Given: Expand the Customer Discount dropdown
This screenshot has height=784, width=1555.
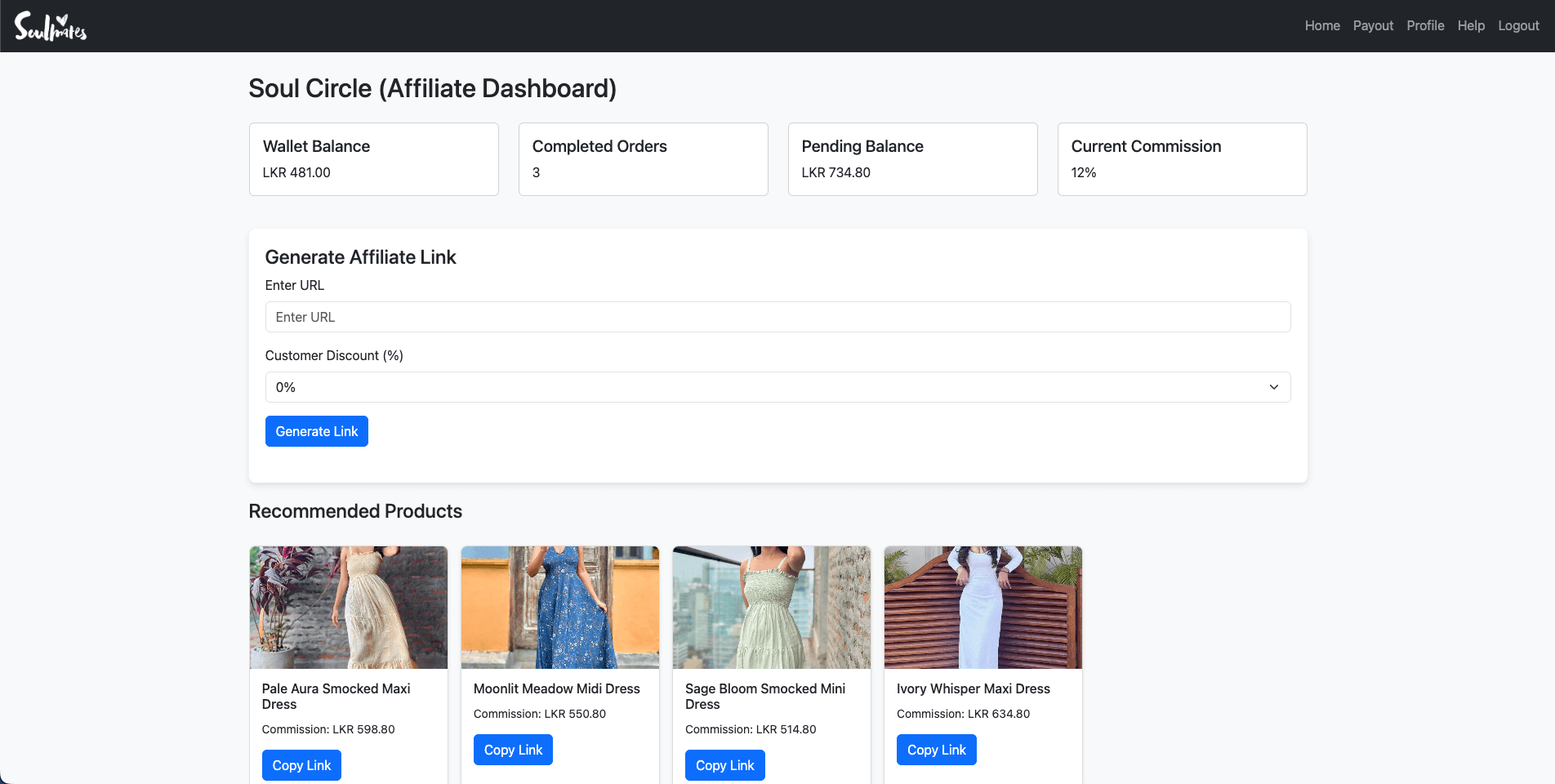Looking at the screenshot, I should coord(777,387).
